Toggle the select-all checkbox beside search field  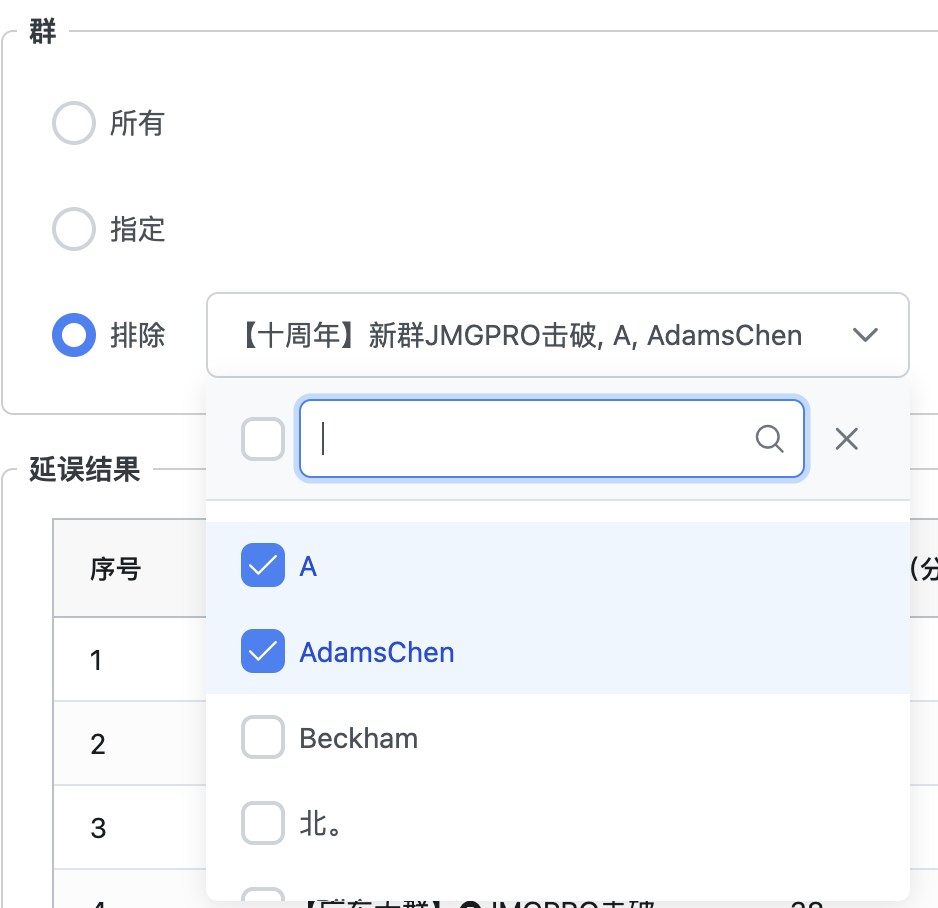click(x=263, y=439)
